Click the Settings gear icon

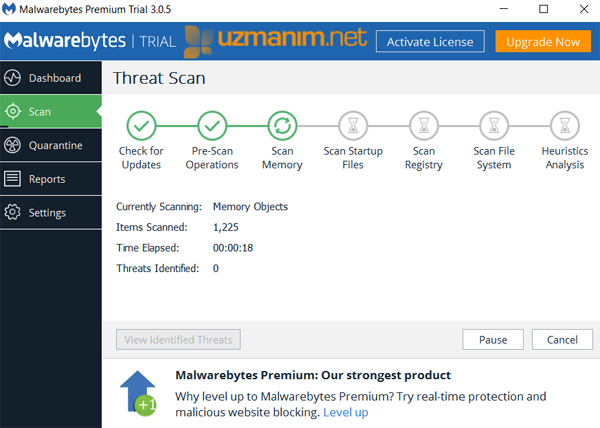[x=13, y=212]
